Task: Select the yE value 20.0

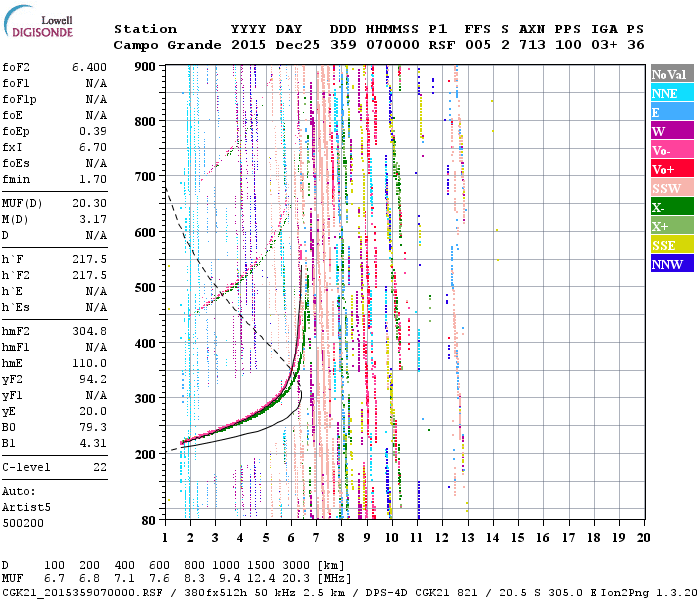Action: tap(93, 411)
